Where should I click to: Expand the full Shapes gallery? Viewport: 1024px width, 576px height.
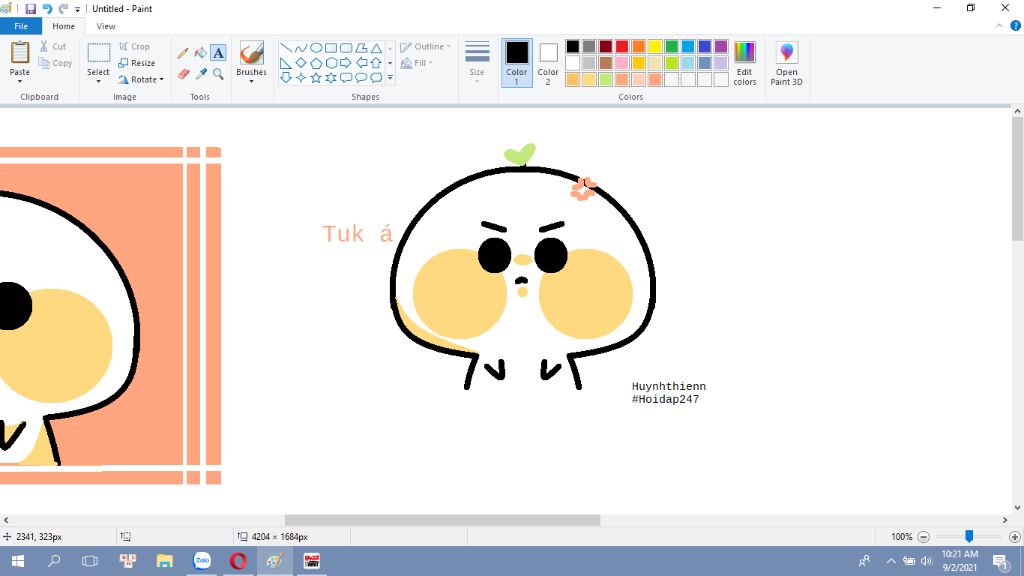pyautogui.click(x=390, y=78)
